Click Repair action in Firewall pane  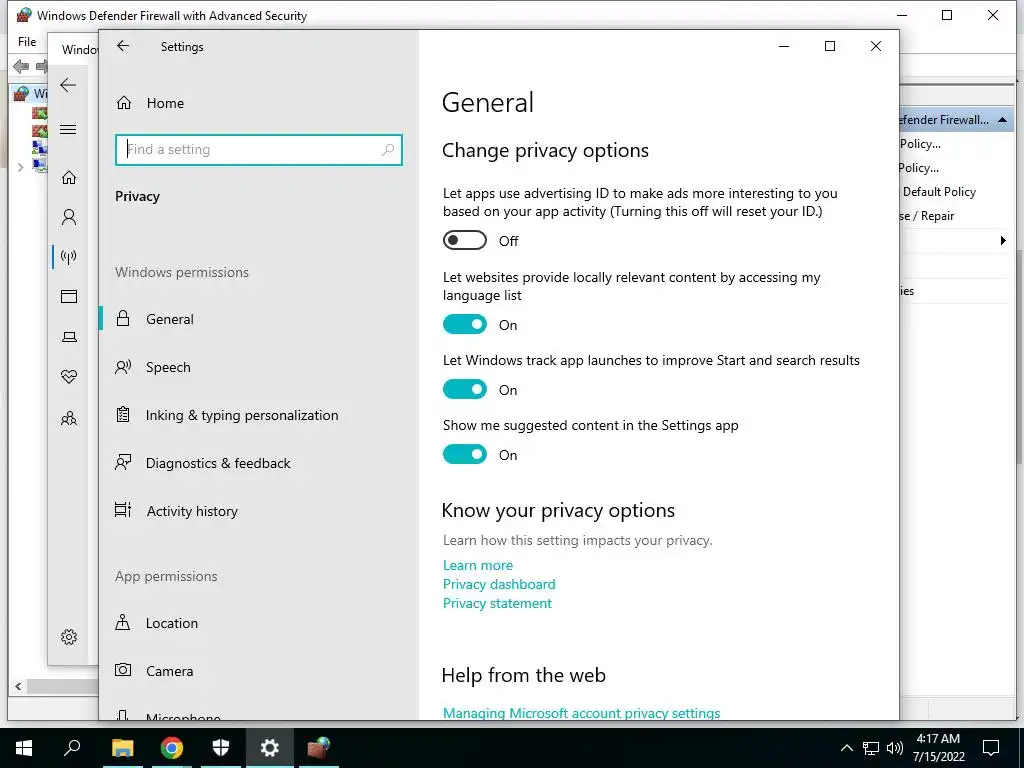click(927, 216)
